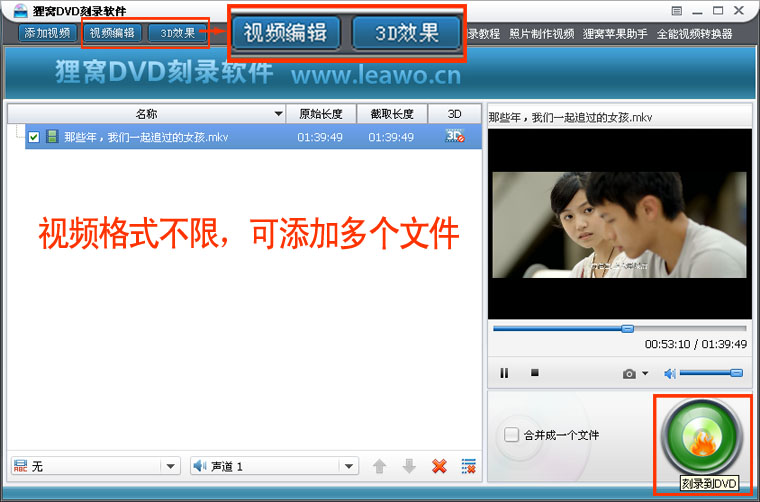Take a snapshot with the camera icon
The image size is (760, 502).
click(x=629, y=374)
